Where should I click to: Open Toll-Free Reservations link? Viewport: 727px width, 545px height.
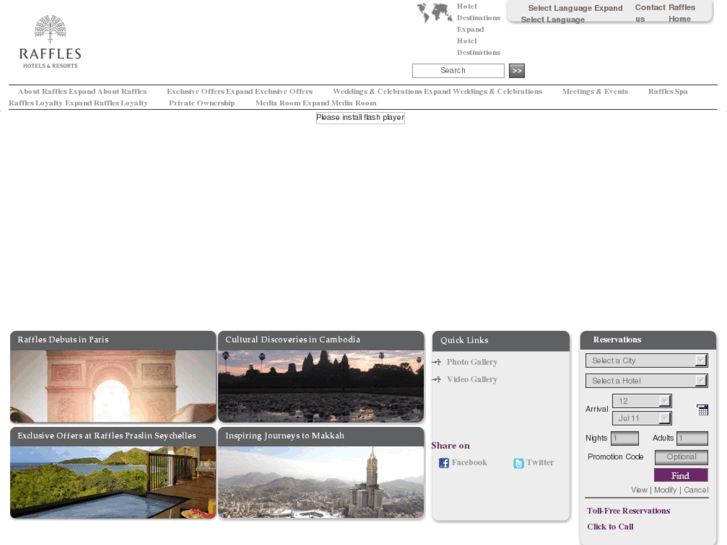(x=628, y=511)
